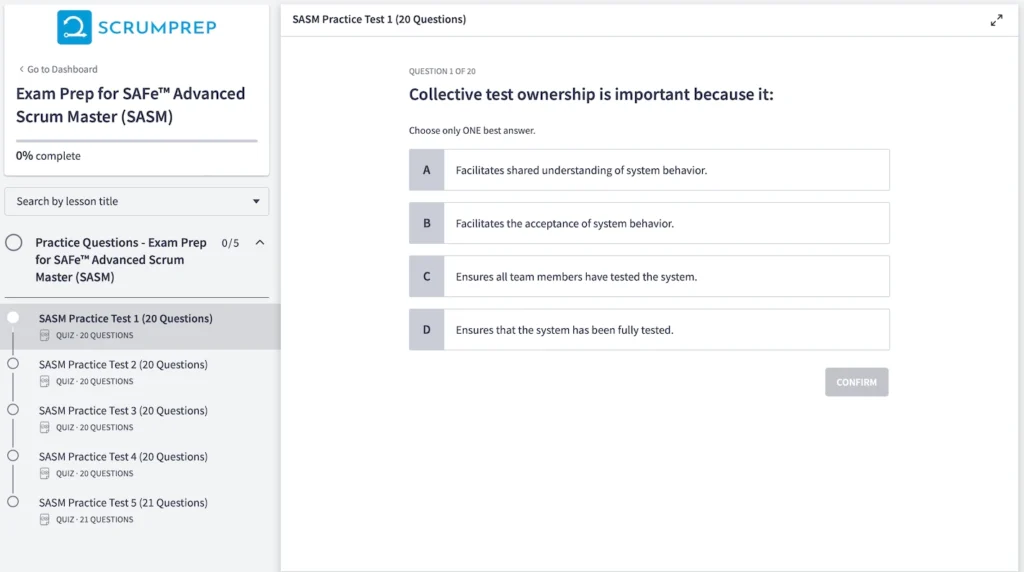
Task: Choose answer B about acceptance of behavior
Action: pos(649,223)
